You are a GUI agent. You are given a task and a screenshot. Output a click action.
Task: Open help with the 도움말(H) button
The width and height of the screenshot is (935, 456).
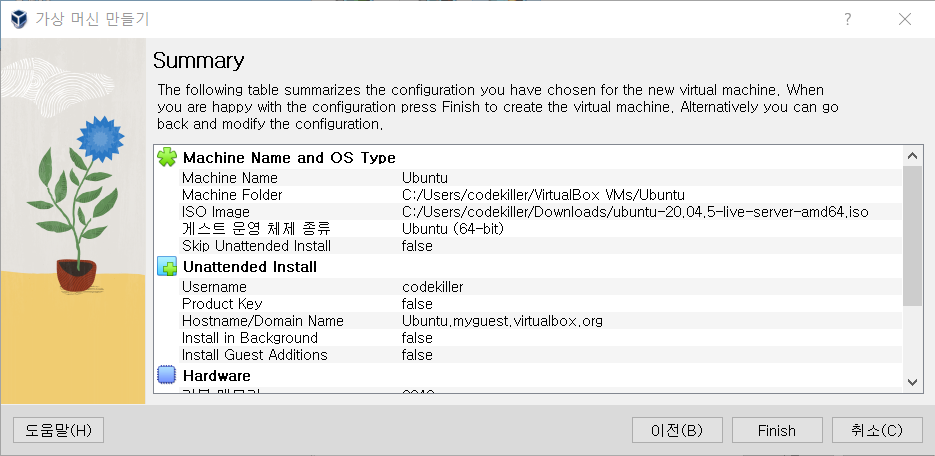[x=58, y=430]
